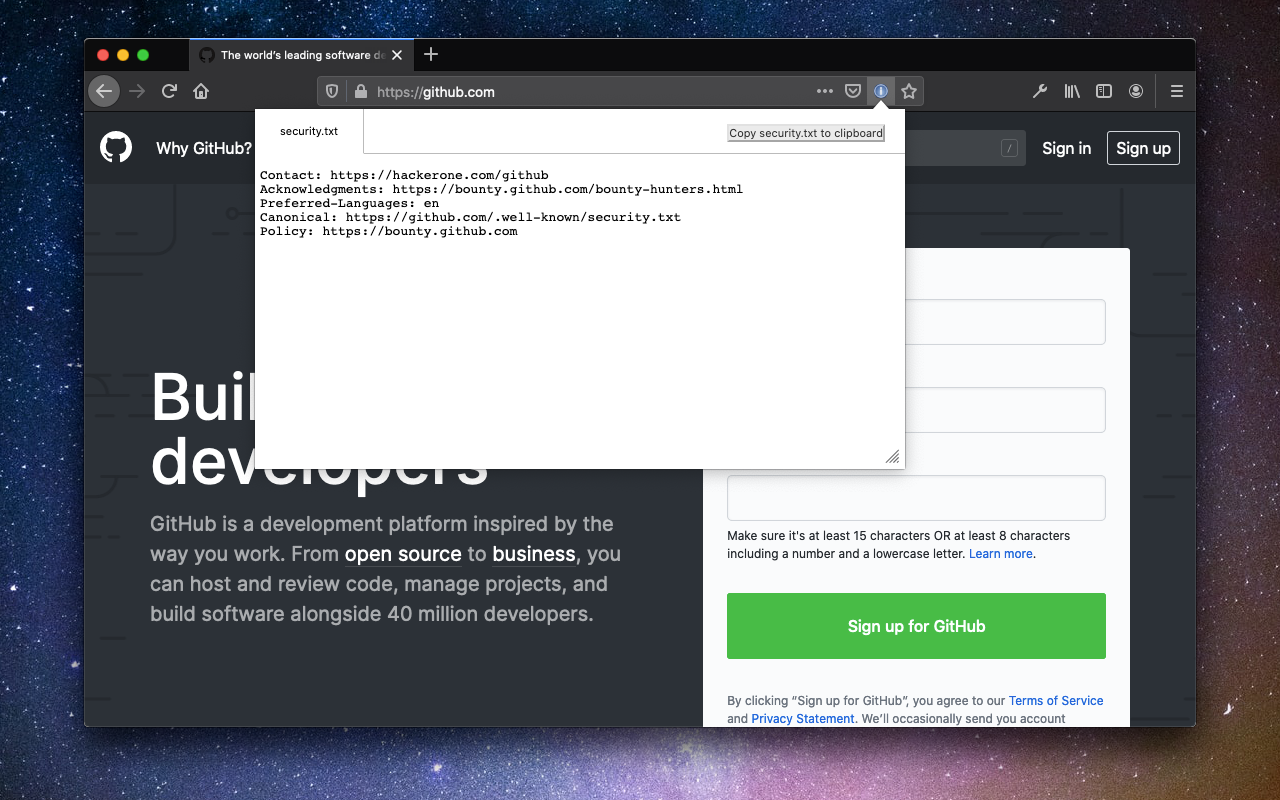Viewport: 1280px width, 800px height.
Task: Click the browser Back button
Action: [104, 91]
